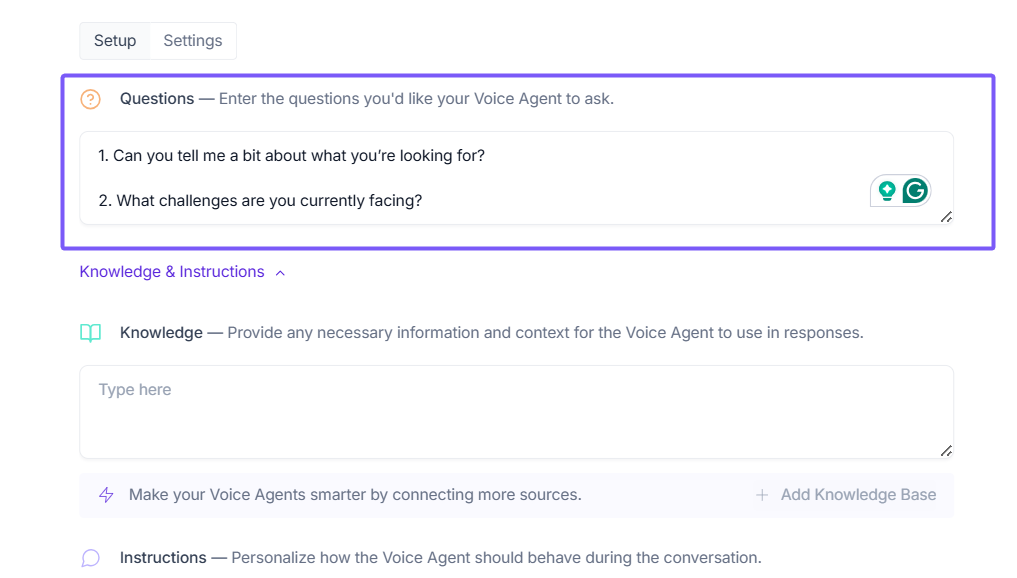Click the Instructions speech bubble icon
The height and width of the screenshot is (578, 1017).
(91, 558)
